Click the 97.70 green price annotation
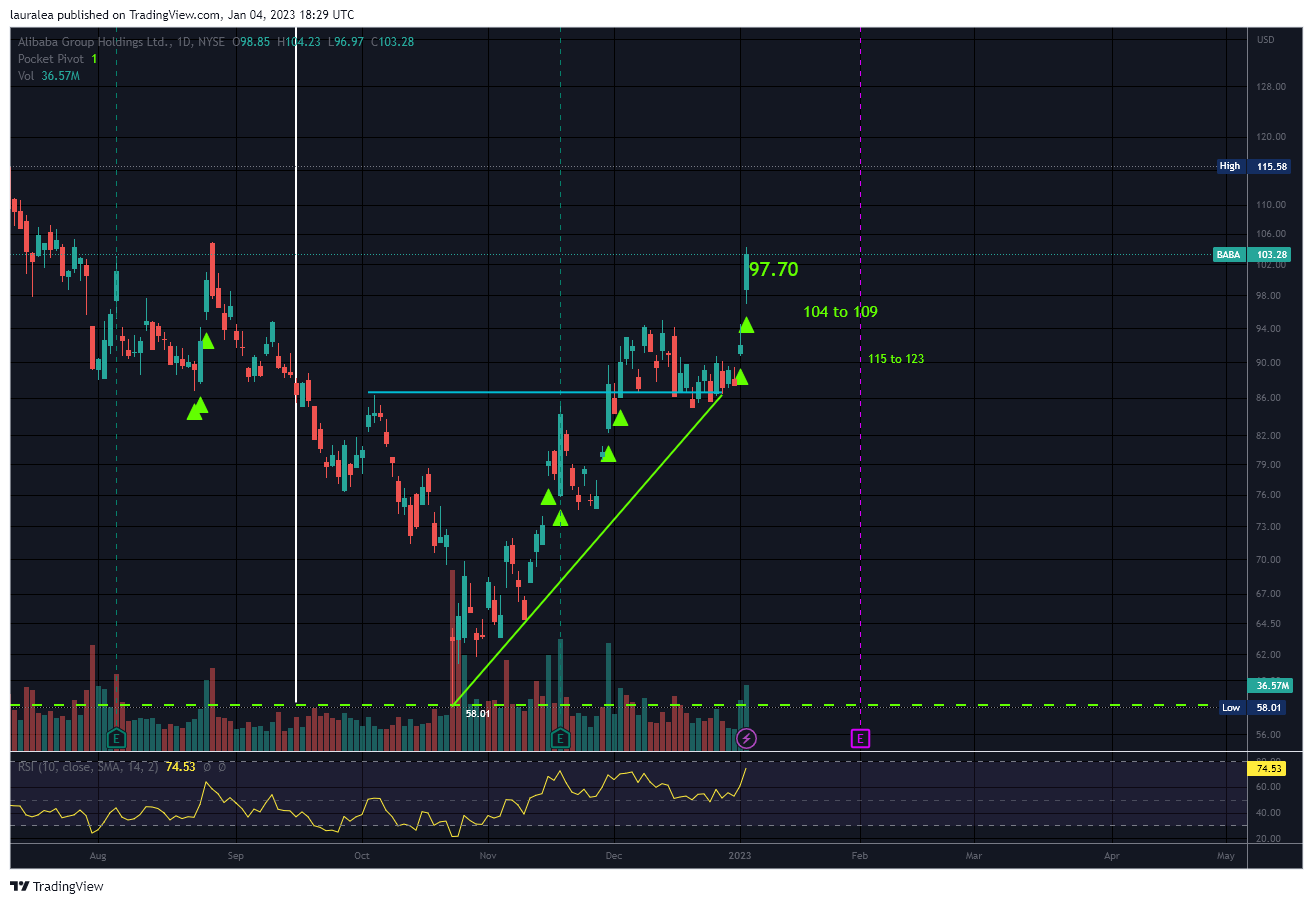Image resolution: width=1313 pixels, height=904 pixels. tap(773, 269)
